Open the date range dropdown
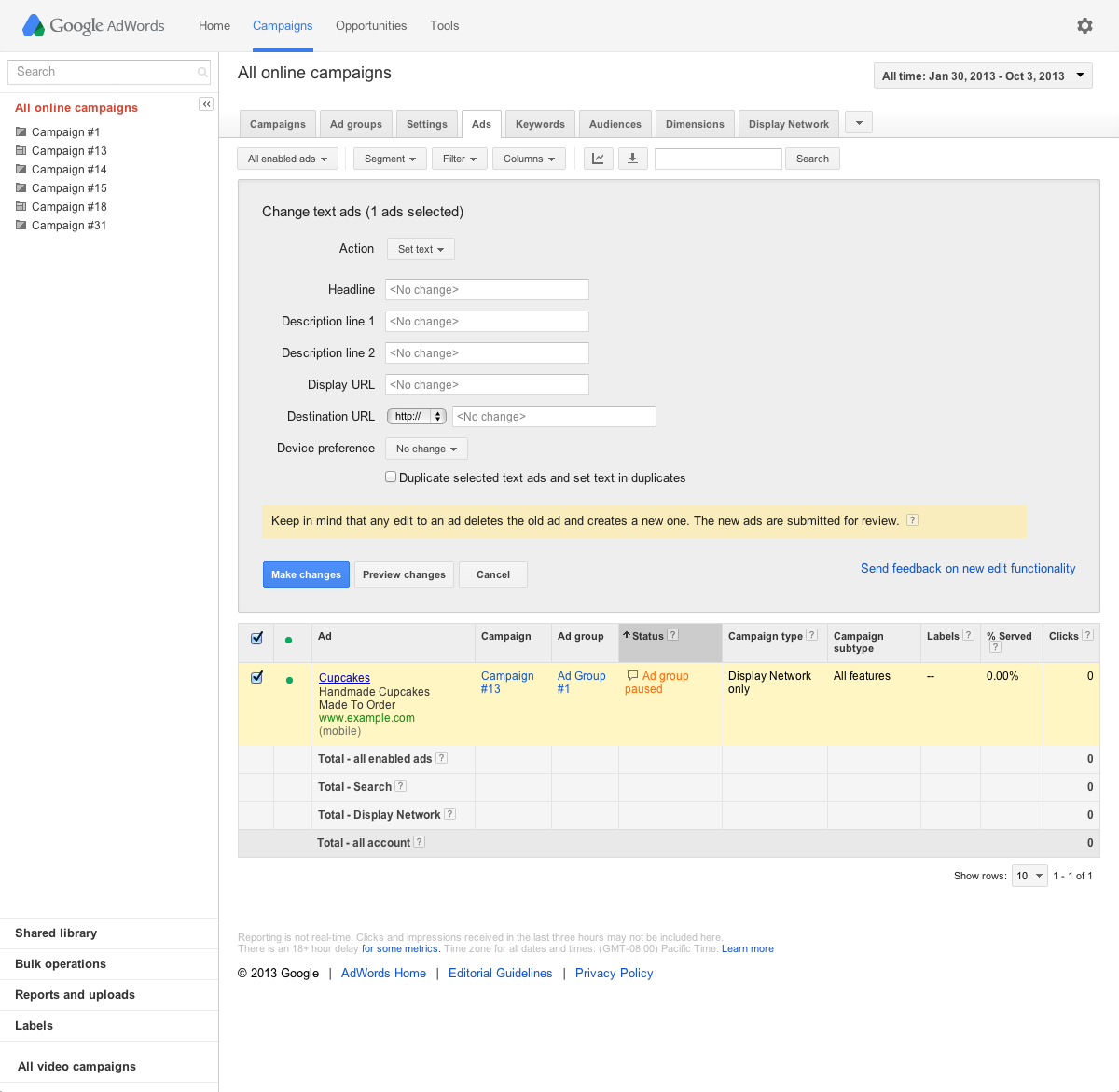The width and height of the screenshot is (1119, 1092). (983, 76)
